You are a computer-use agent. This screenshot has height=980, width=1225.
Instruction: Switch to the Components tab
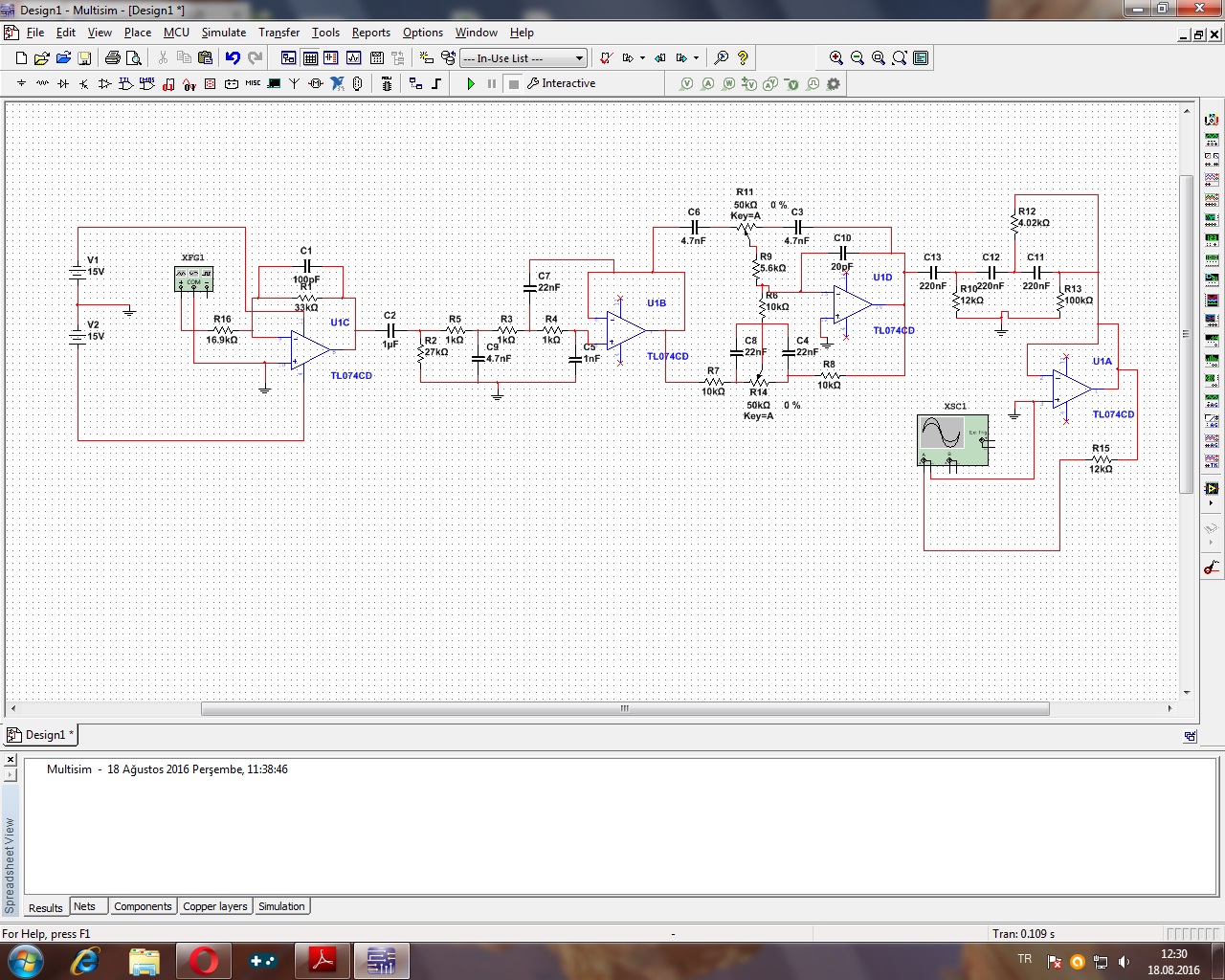(x=143, y=906)
